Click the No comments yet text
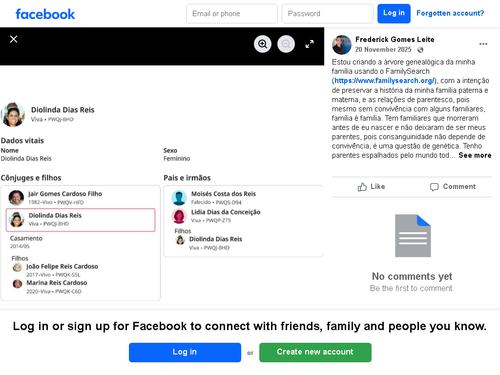Viewport: 500px width, 375px height. click(x=412, y=276)
